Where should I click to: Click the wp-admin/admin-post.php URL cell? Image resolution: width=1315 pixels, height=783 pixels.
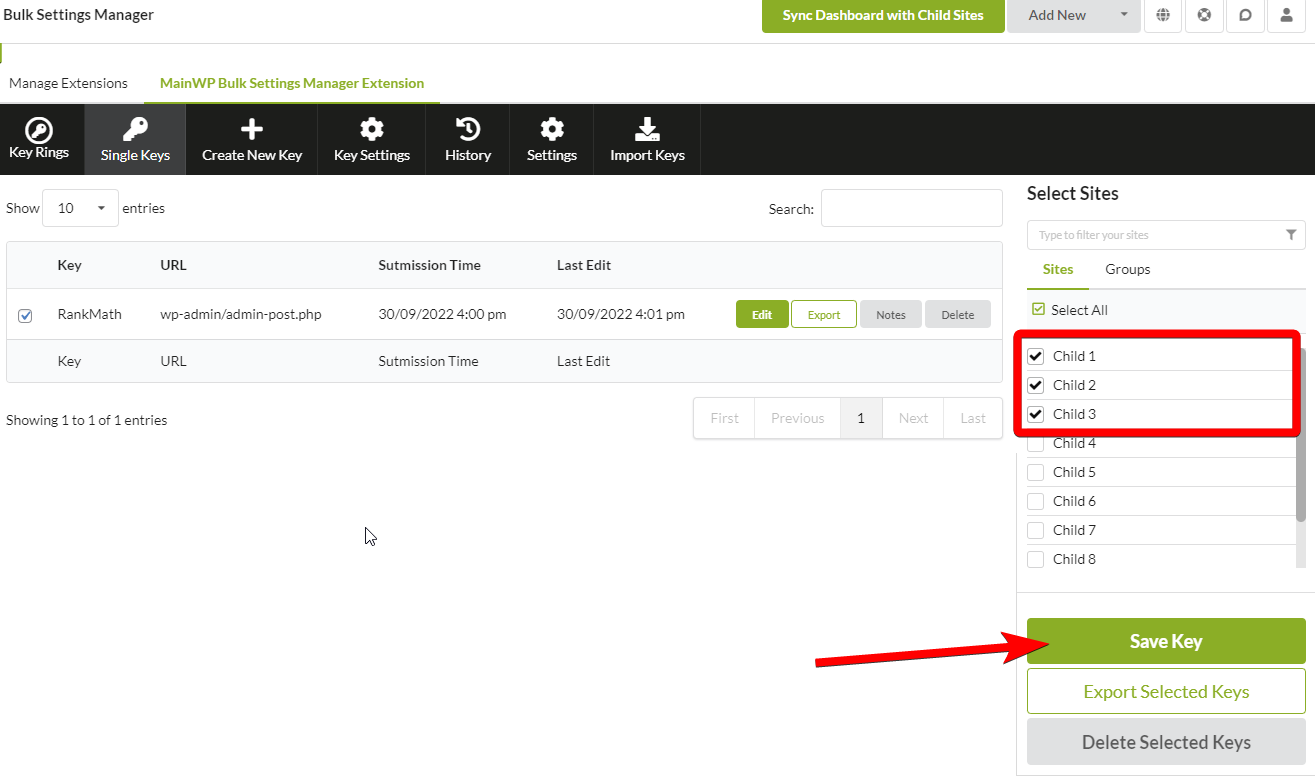(x=241, y=314)
